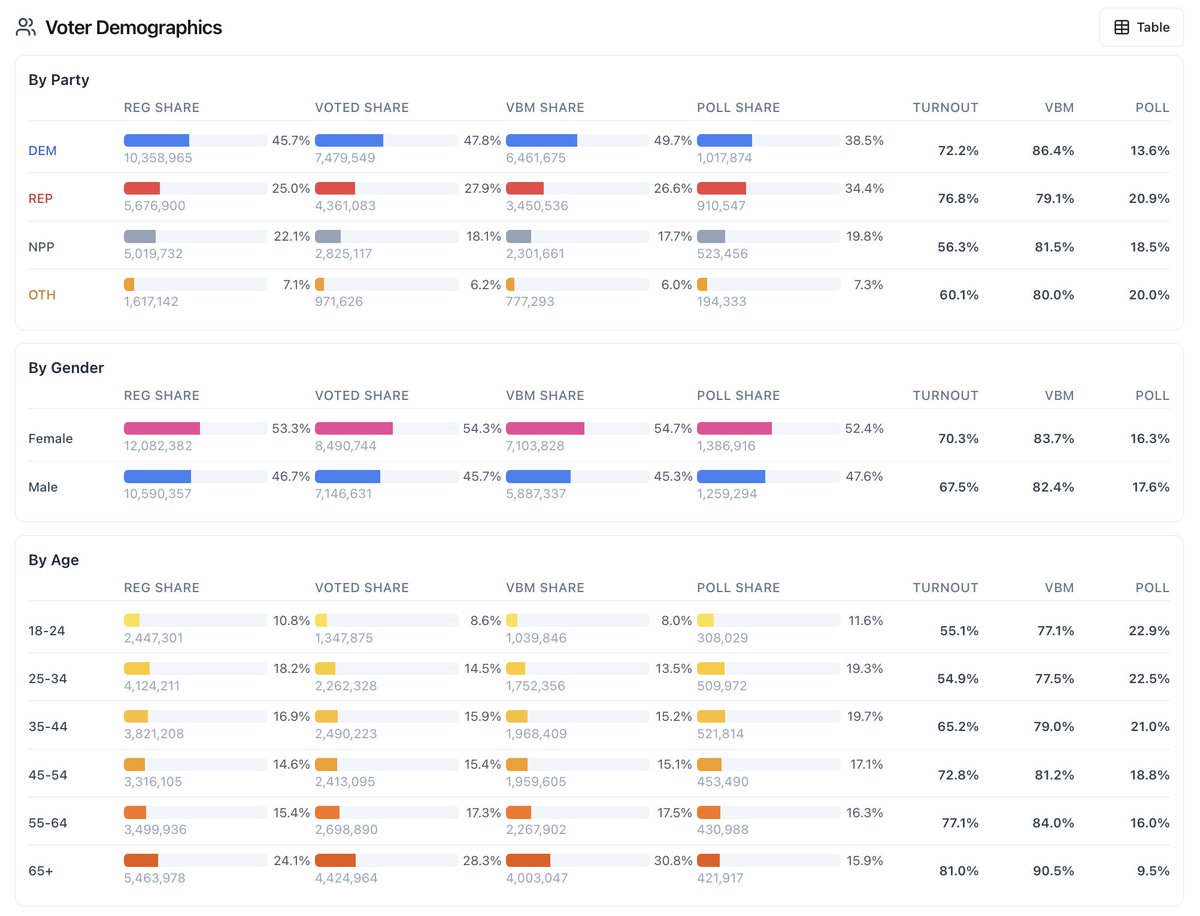
Task: Click the NPP party label
Action: pos(41,246)
